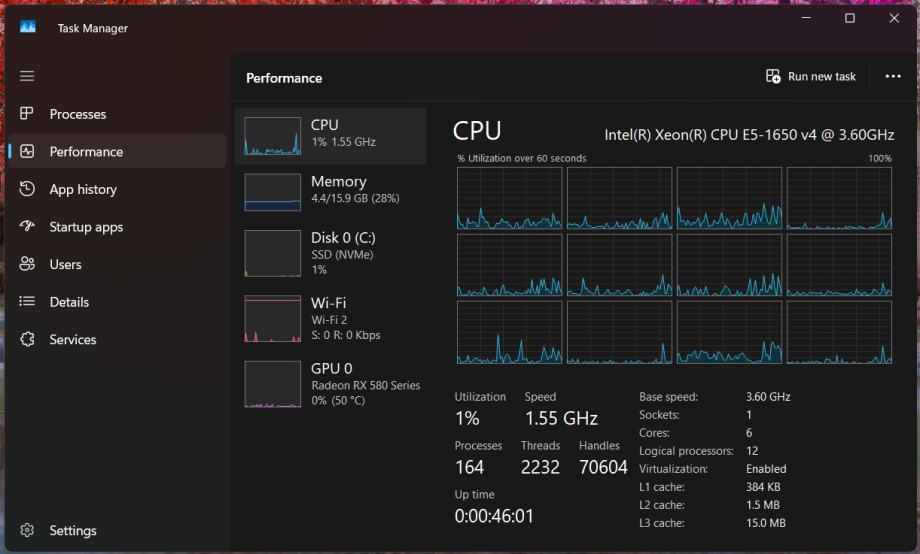Click the first logical processor graph

[510, 198]
